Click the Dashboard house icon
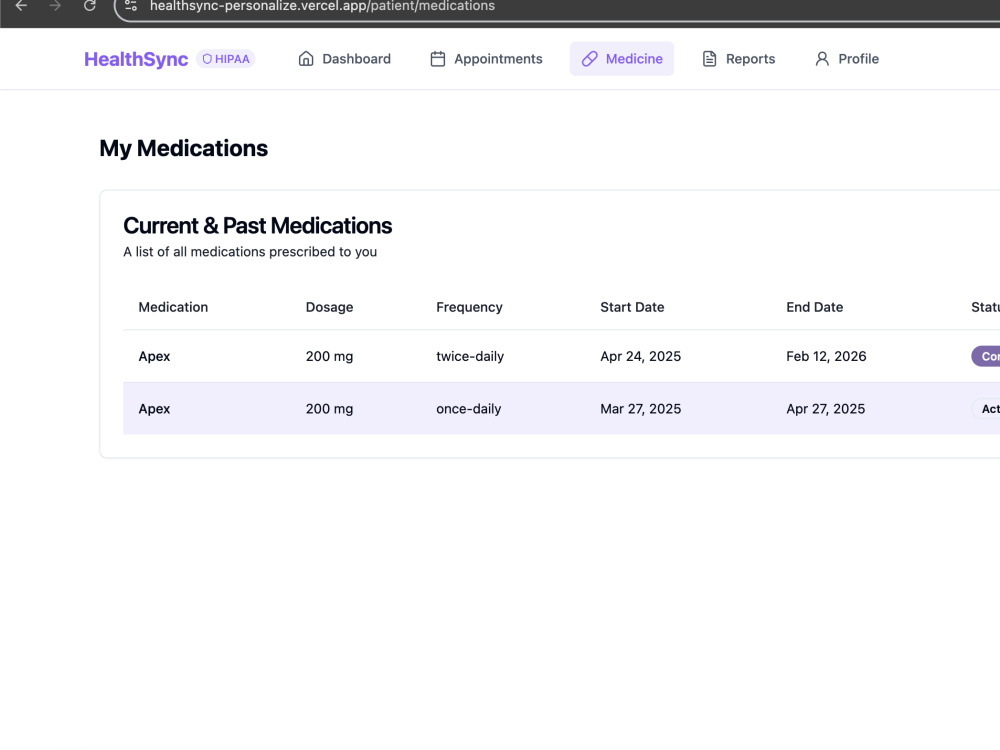 pyautogui.click(x=306, y=59)
